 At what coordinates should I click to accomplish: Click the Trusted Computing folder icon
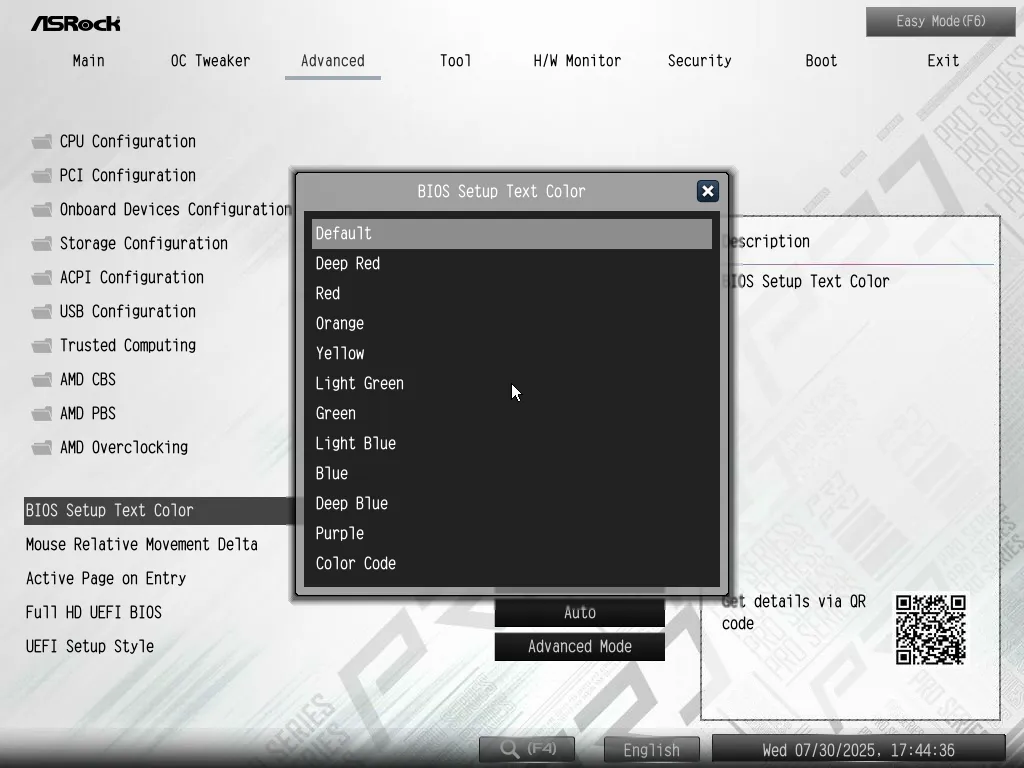(42, 345)
